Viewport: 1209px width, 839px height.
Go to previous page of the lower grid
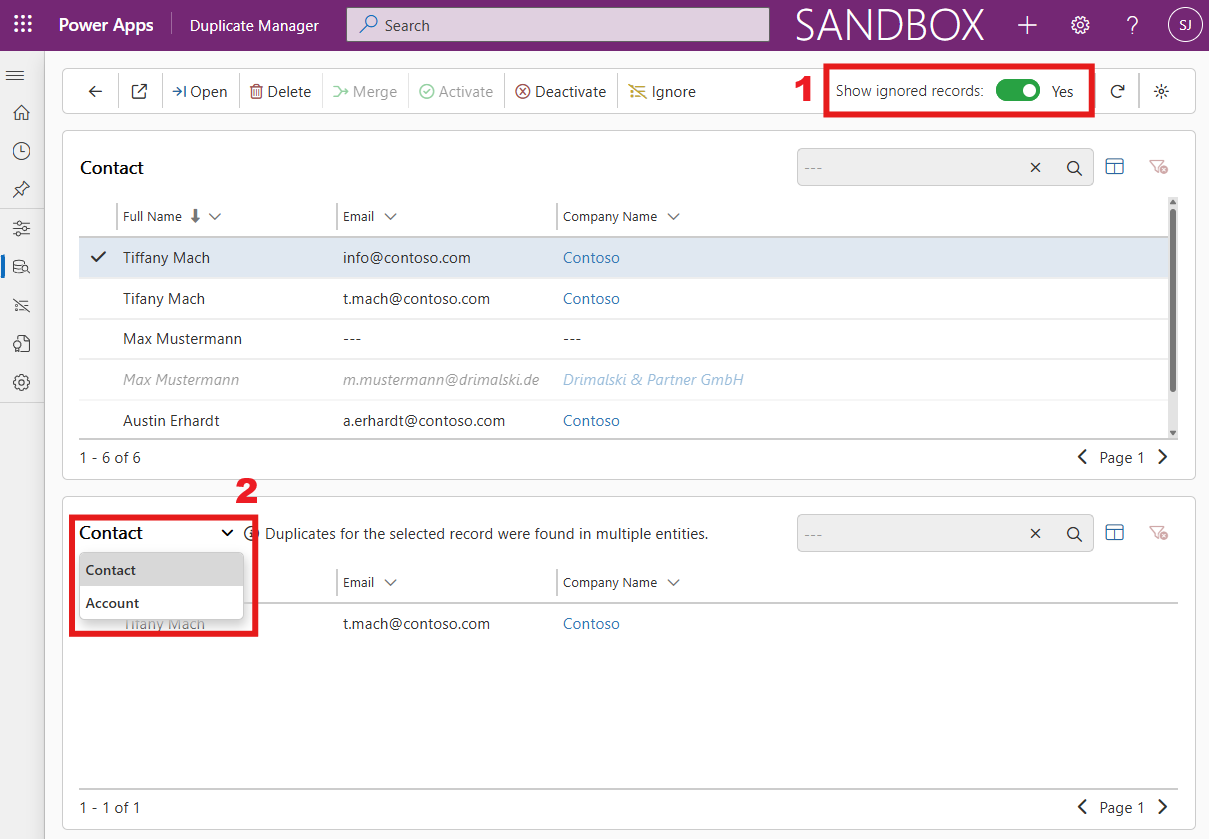pos(1082,807)
